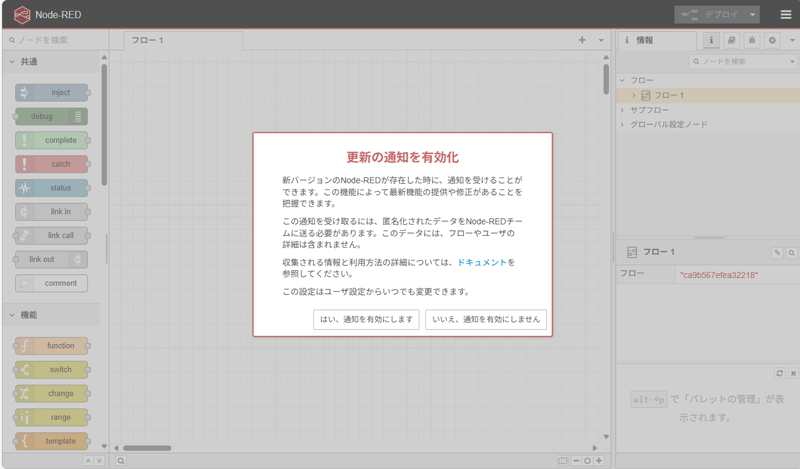This screenshot has width=800, height=469.
Task: Open the sidebar tabs dropdown arrow
Action: coord(792,40)
